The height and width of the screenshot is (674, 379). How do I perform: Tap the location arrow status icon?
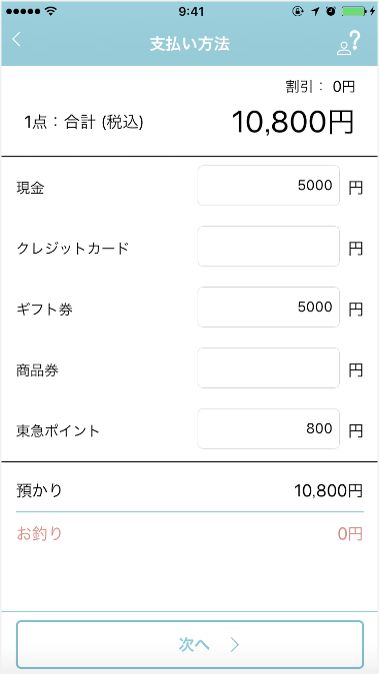(316, 12)
